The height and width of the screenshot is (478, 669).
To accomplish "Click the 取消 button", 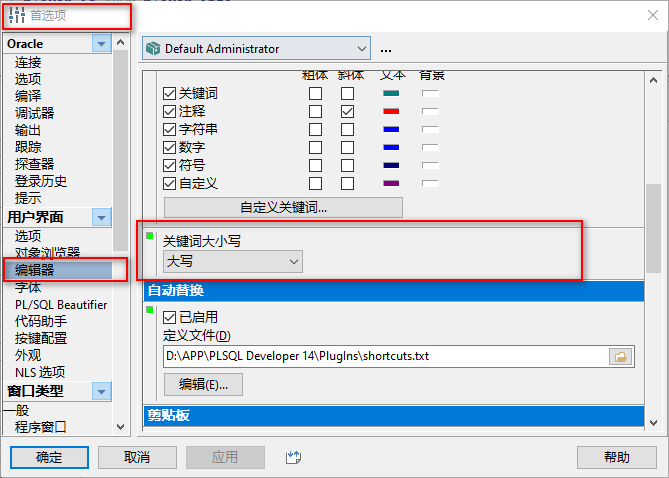I will click(x=137, y=458).
